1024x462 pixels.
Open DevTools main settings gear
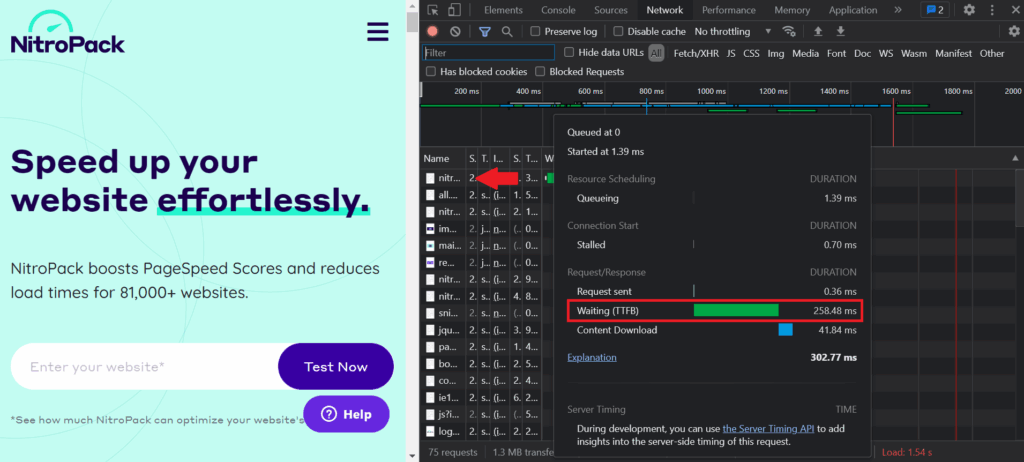pyautogui.click(x=969, y=10)
